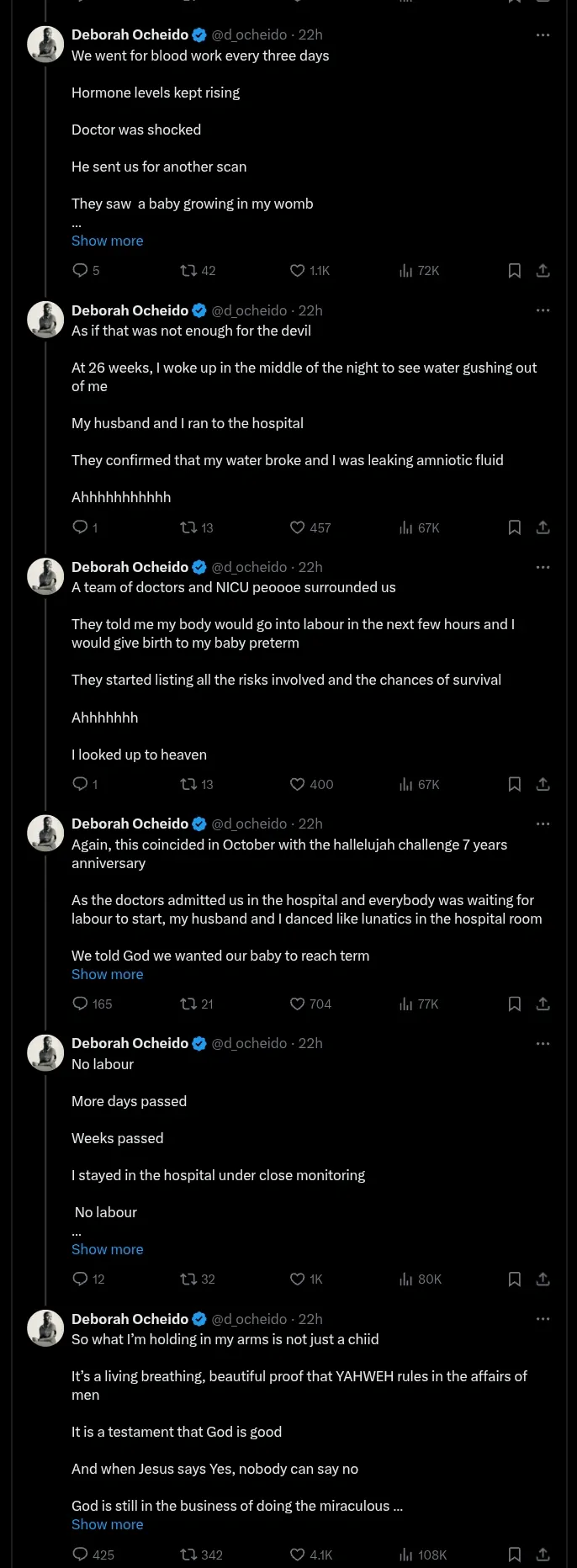Open more options on the 'No labour' tweet
Image resolution: width=577 pixels, height=1568 pixels.
tap(543, 1043)
